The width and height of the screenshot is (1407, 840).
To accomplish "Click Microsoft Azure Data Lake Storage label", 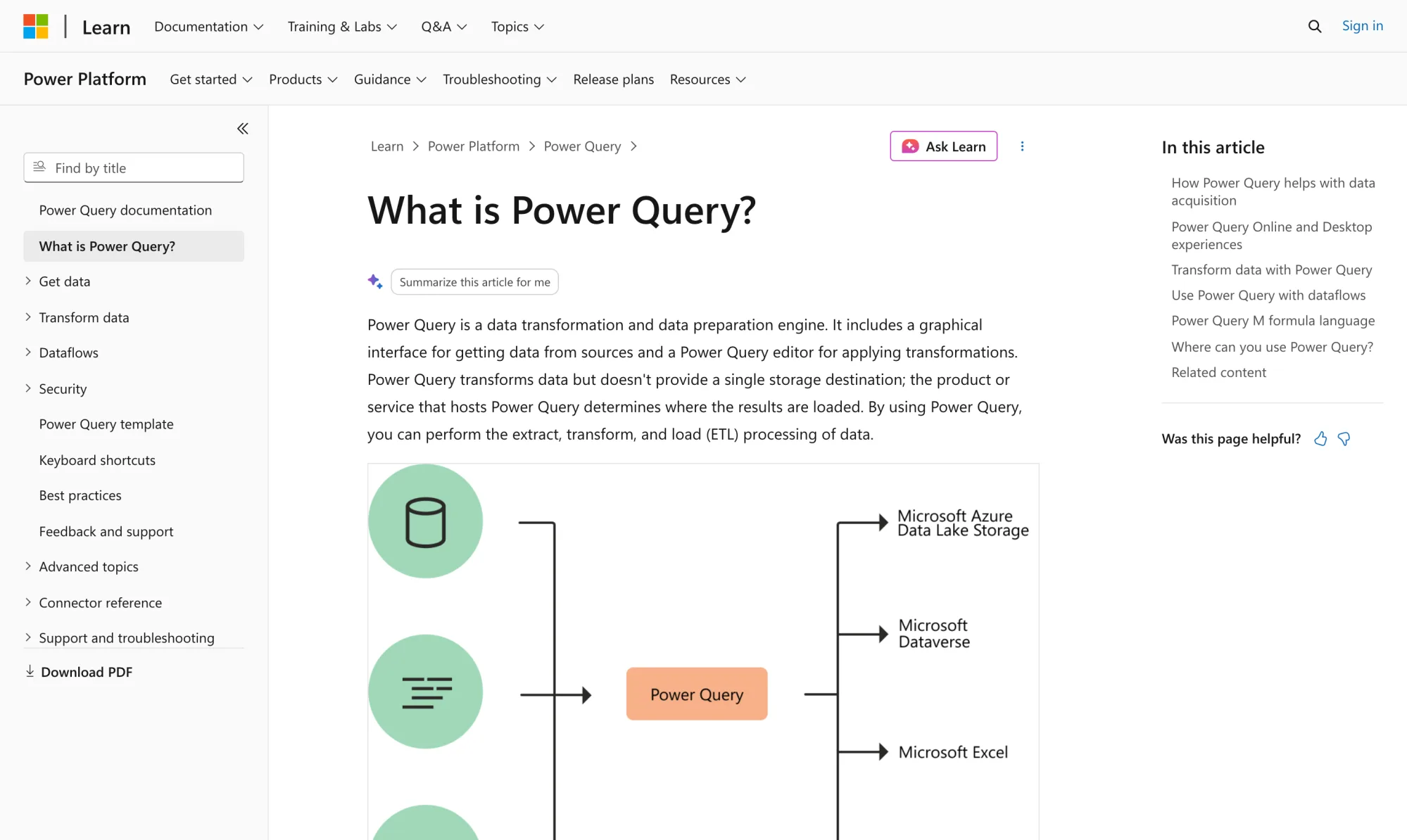I will tap(963, 523).
